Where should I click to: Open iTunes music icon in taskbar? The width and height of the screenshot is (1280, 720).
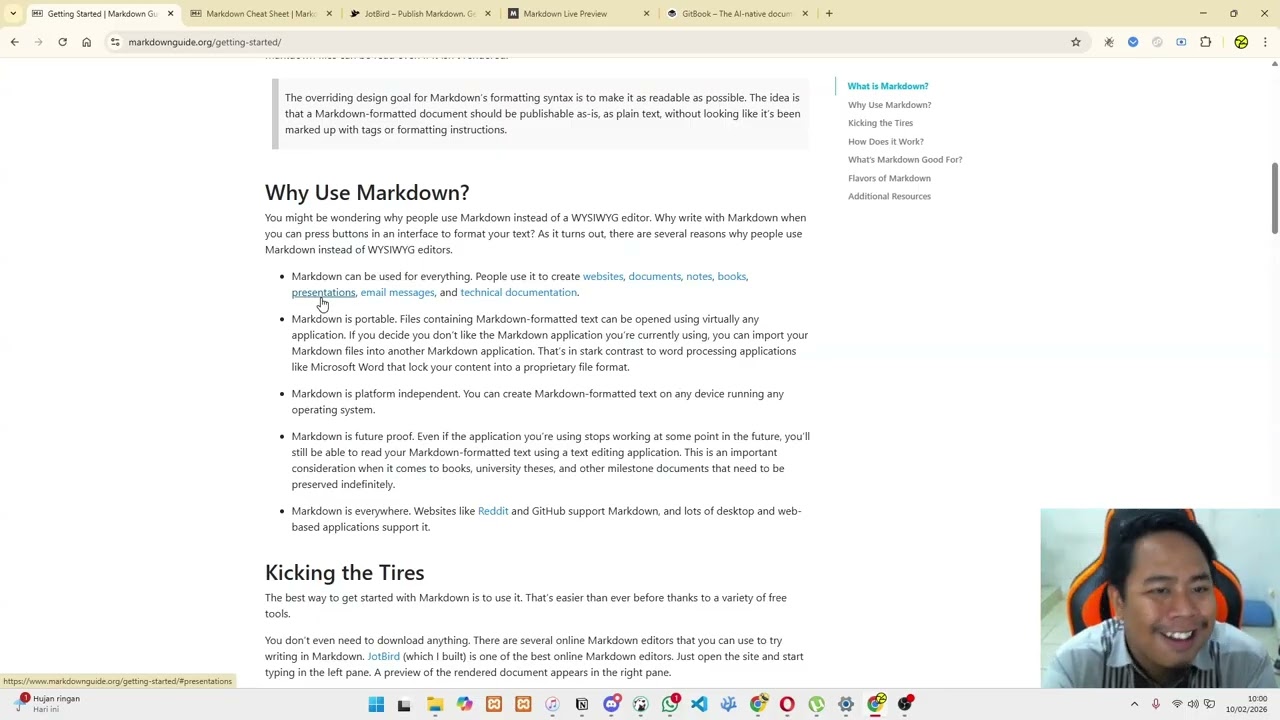click(x=552, y=704)
